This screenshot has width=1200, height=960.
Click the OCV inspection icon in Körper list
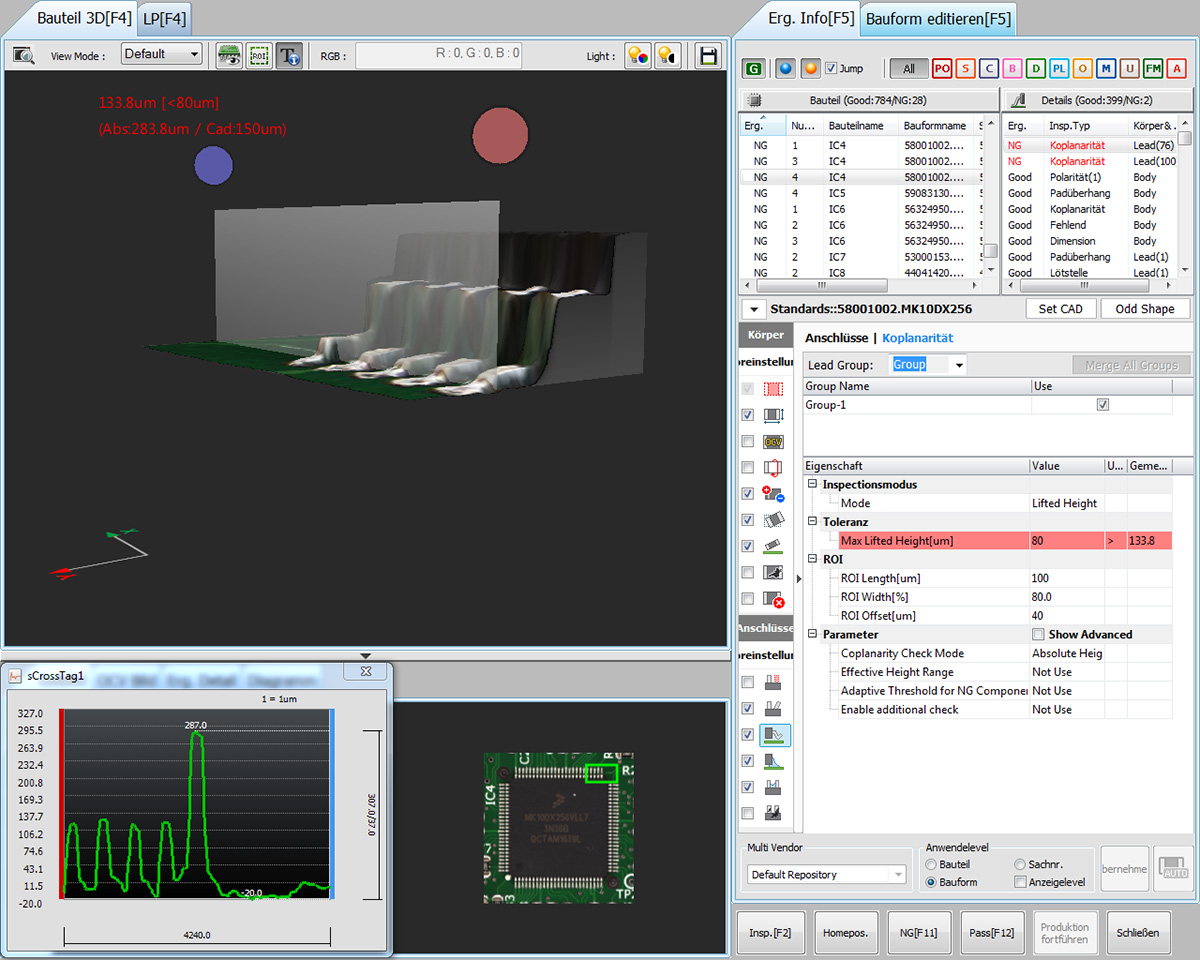coord(773,441)
